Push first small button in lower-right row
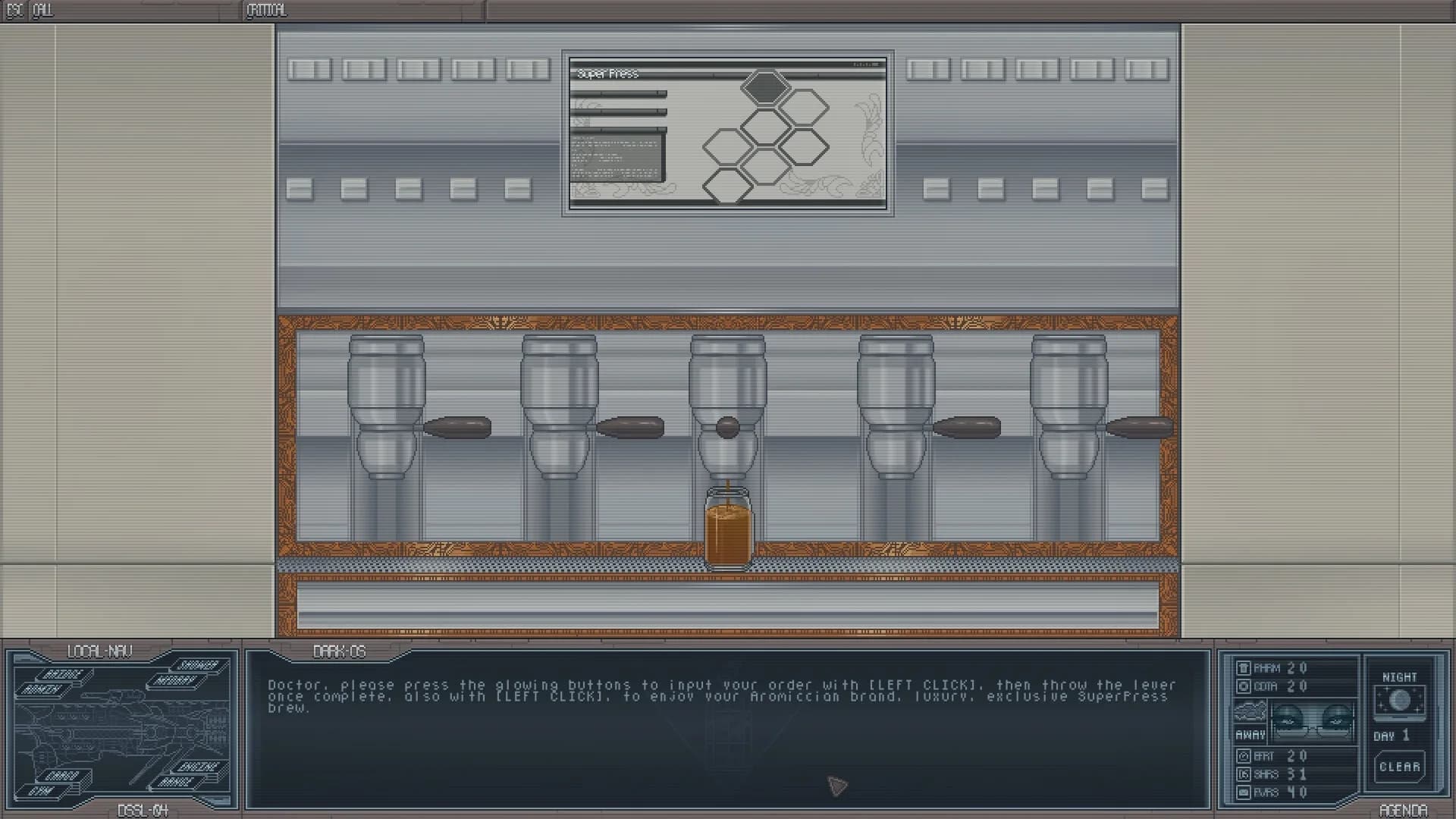The width and height of the screenshot is (1456, 819). tap(937, 189)
